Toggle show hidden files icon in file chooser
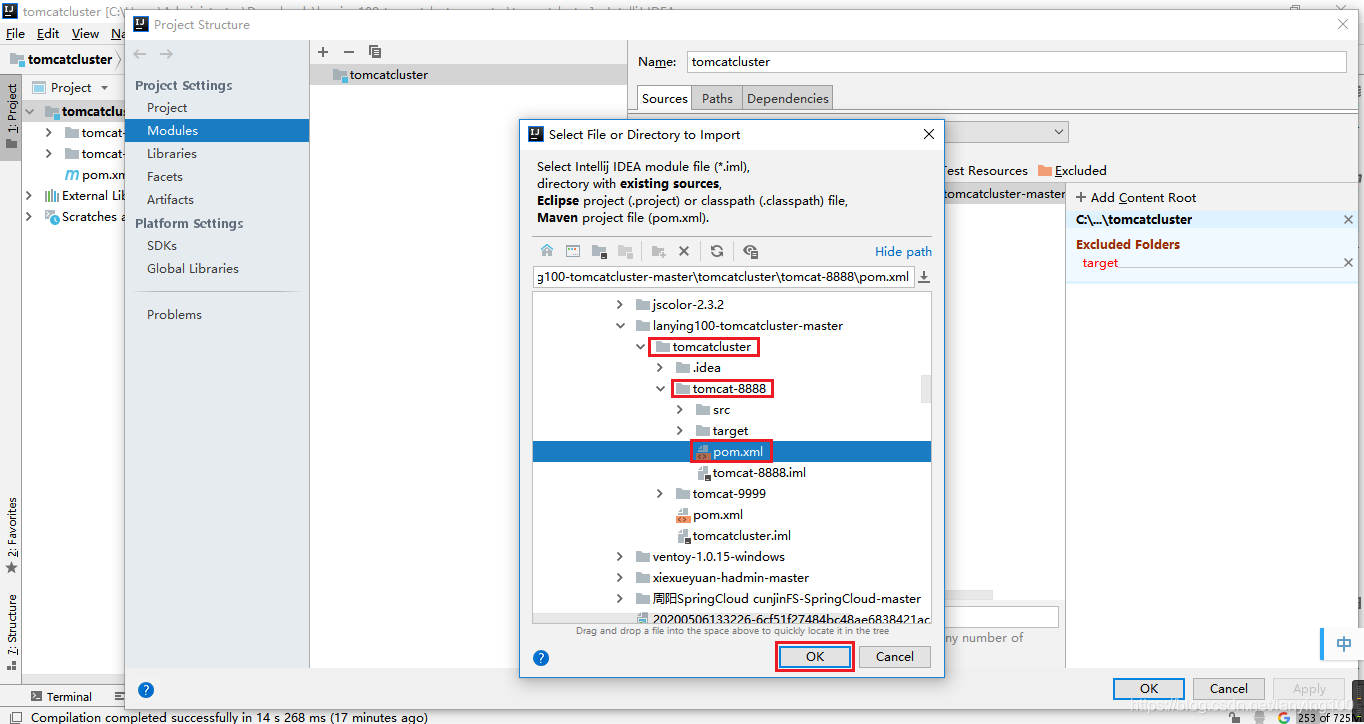 pos(751,251)
